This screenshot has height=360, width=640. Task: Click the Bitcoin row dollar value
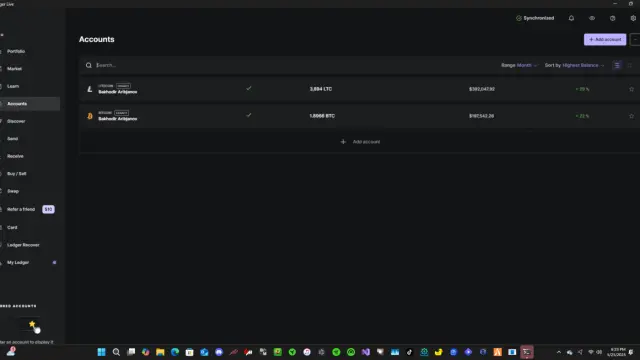coord(482,116)
